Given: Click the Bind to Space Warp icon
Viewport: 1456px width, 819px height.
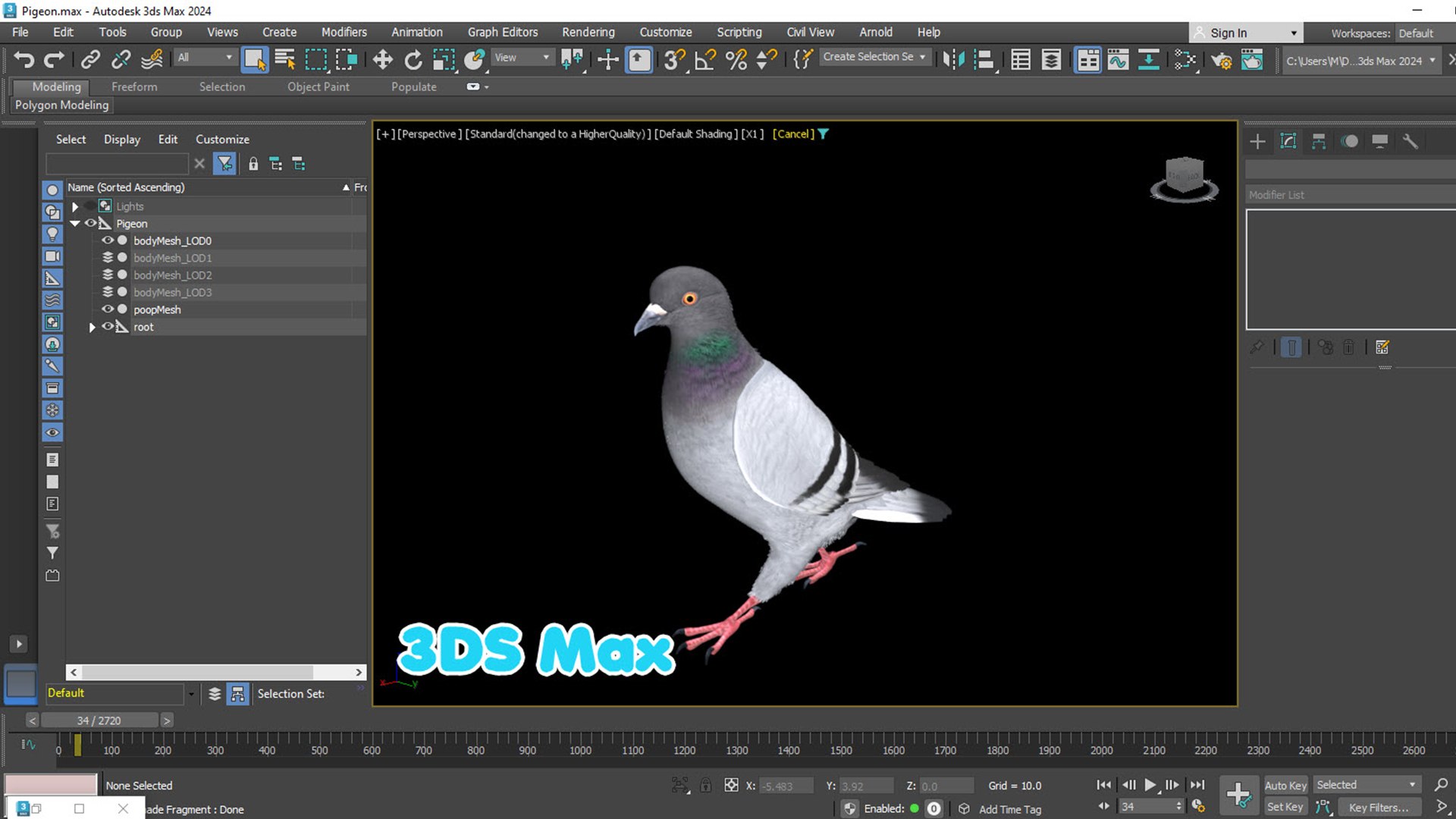Looking at the screenshot, I should coord(152,59).
